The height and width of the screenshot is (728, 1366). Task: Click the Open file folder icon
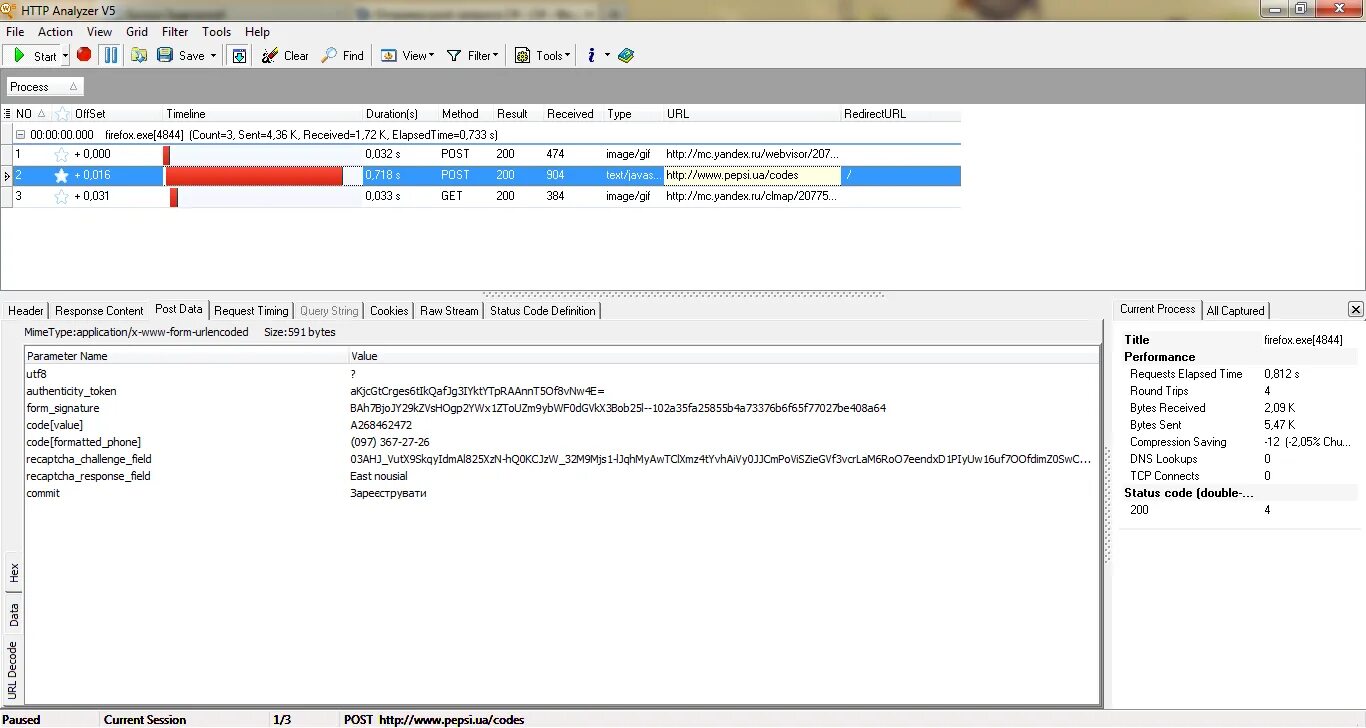coord(139,55)
